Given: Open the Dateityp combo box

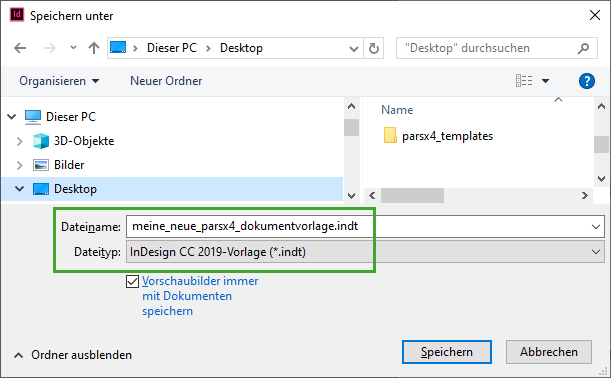Looking at the screenshot, I should point(365,252).
